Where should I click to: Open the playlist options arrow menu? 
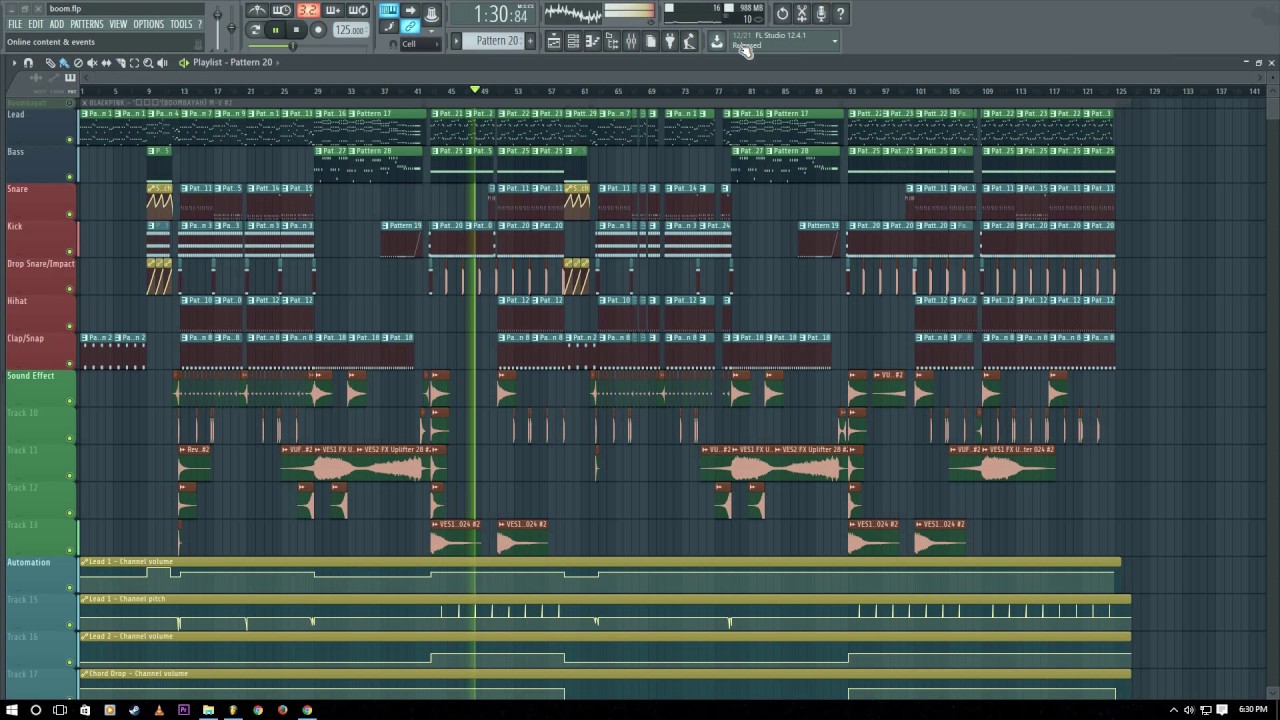pyautogui.click(x=14, y=62)
